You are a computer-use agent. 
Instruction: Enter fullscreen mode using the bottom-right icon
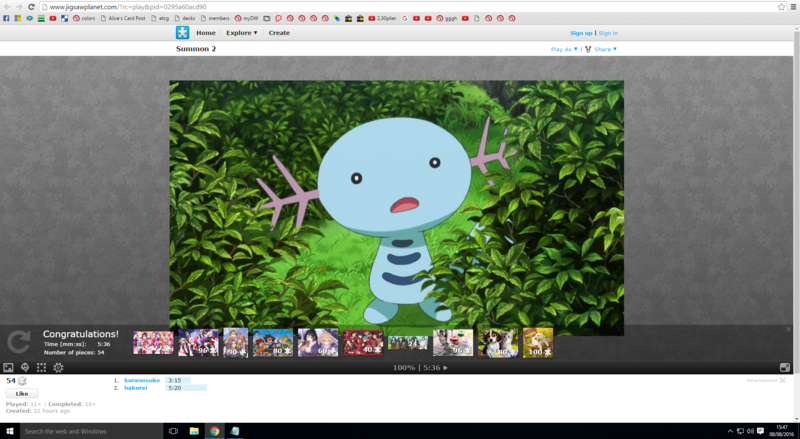[x=785, y=368]
